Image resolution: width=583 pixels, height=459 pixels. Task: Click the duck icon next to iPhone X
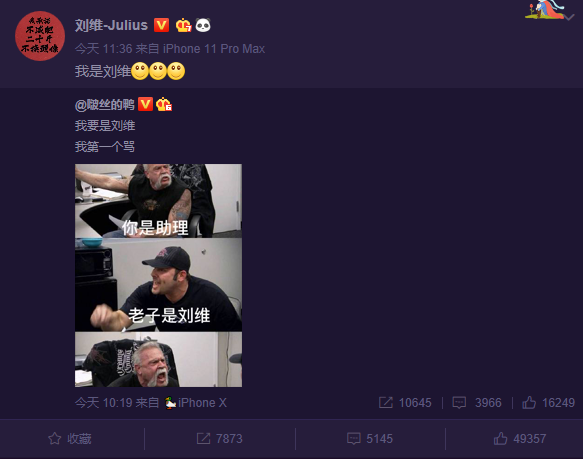170,403
